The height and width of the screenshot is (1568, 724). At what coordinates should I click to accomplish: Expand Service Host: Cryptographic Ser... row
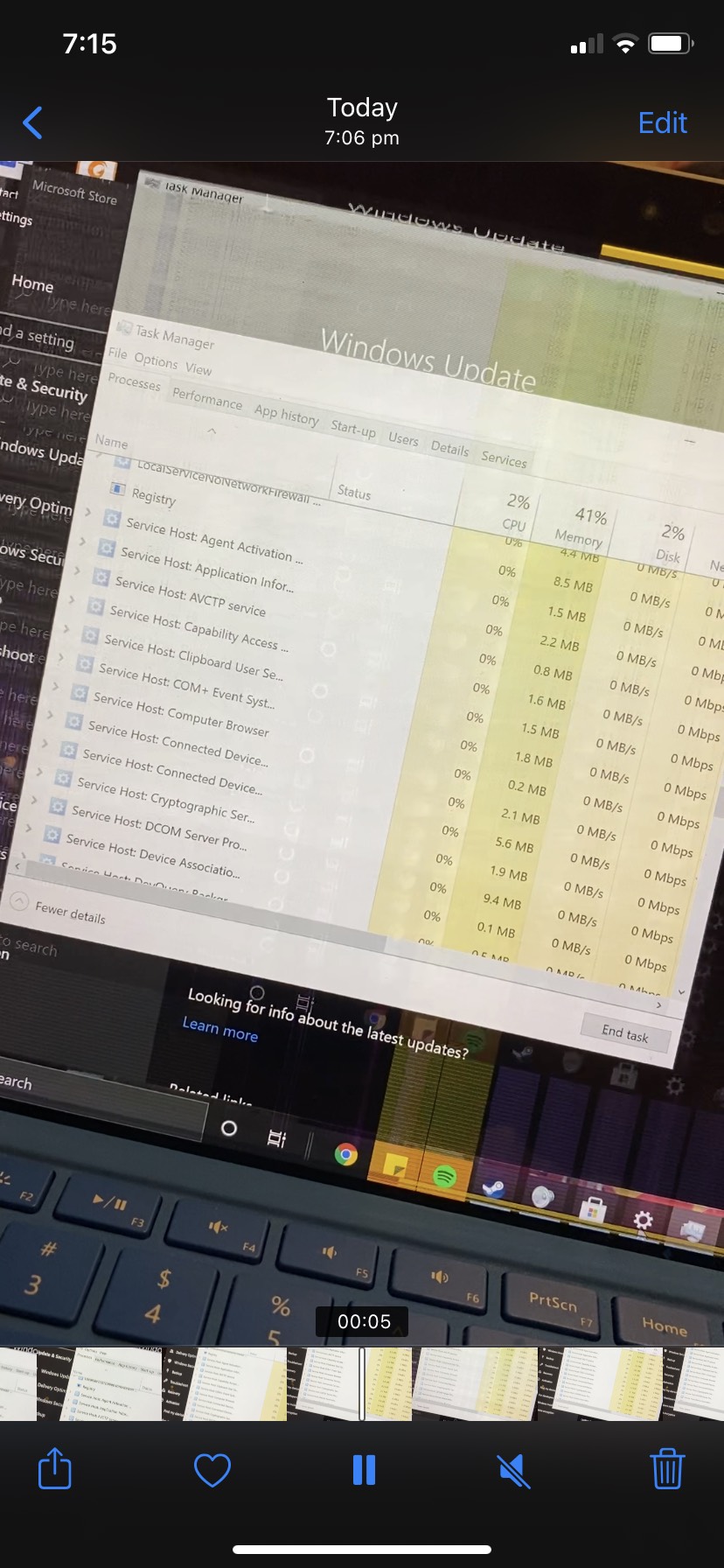pyautogui.click(x=39, y=773)
